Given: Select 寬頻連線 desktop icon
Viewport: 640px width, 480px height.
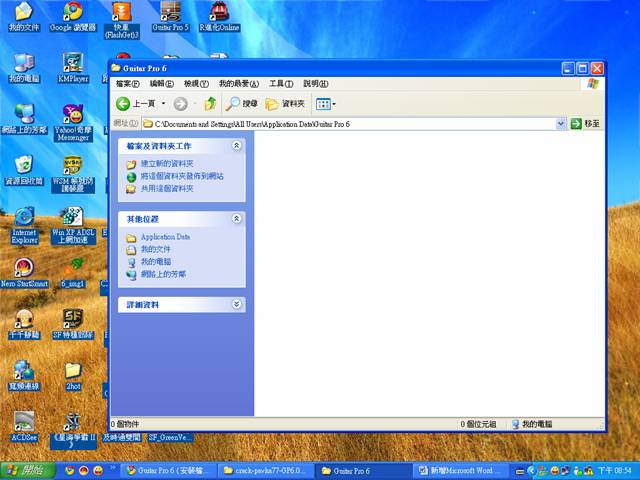Looking at the screenshot, I should tap(24, 375).
